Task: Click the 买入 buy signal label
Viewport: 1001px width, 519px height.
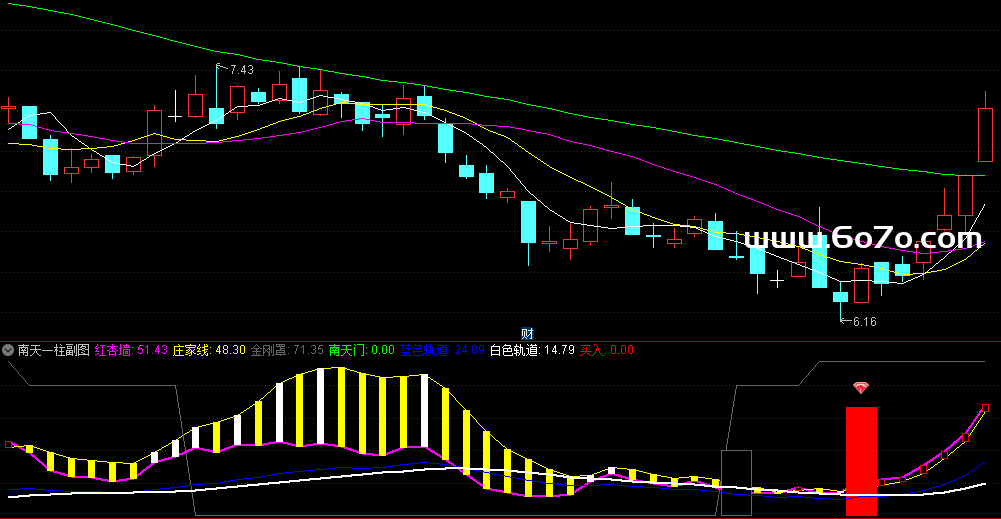Action: click(592, 351)
